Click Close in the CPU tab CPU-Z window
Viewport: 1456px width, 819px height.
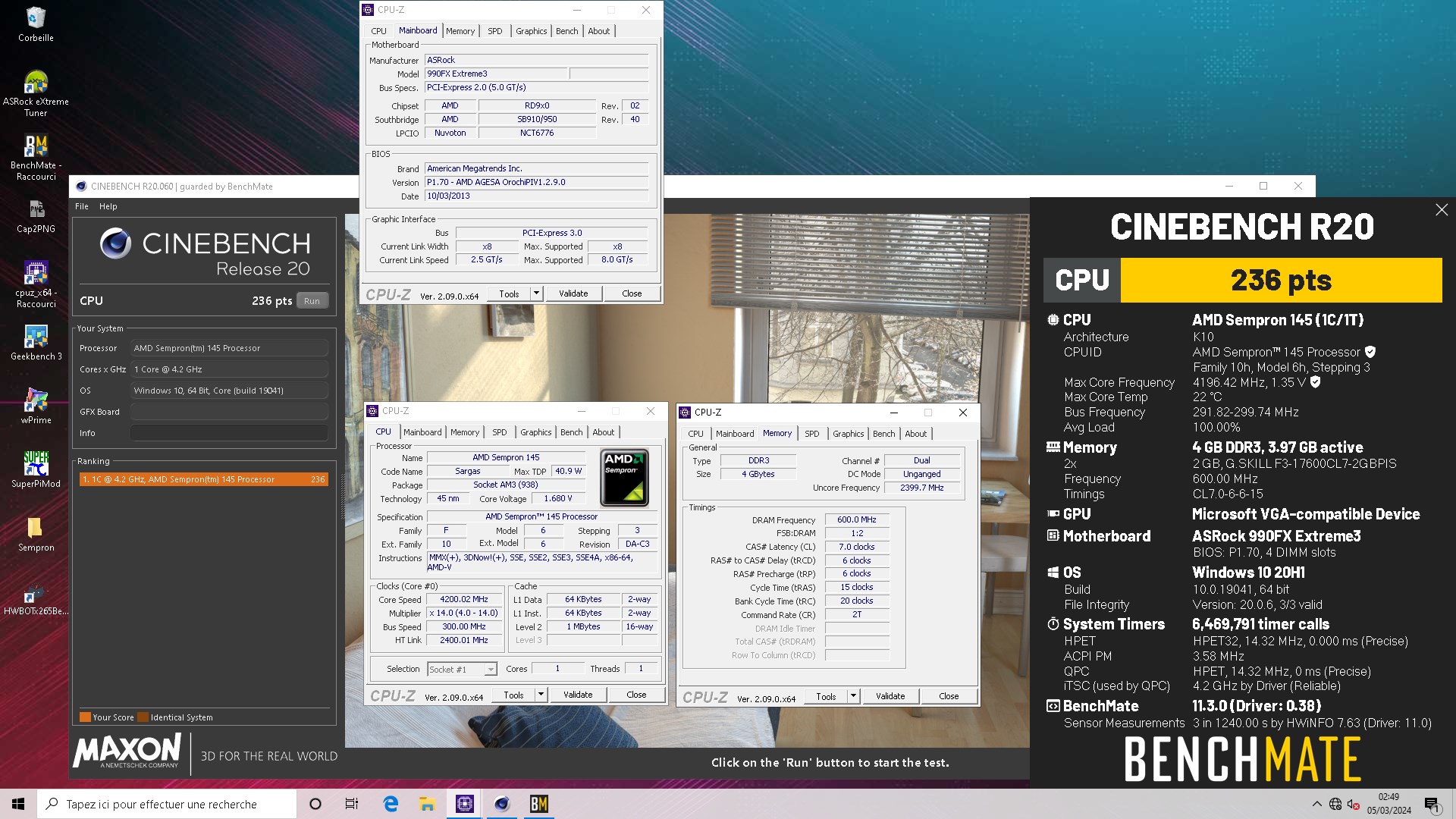(636, 695)
